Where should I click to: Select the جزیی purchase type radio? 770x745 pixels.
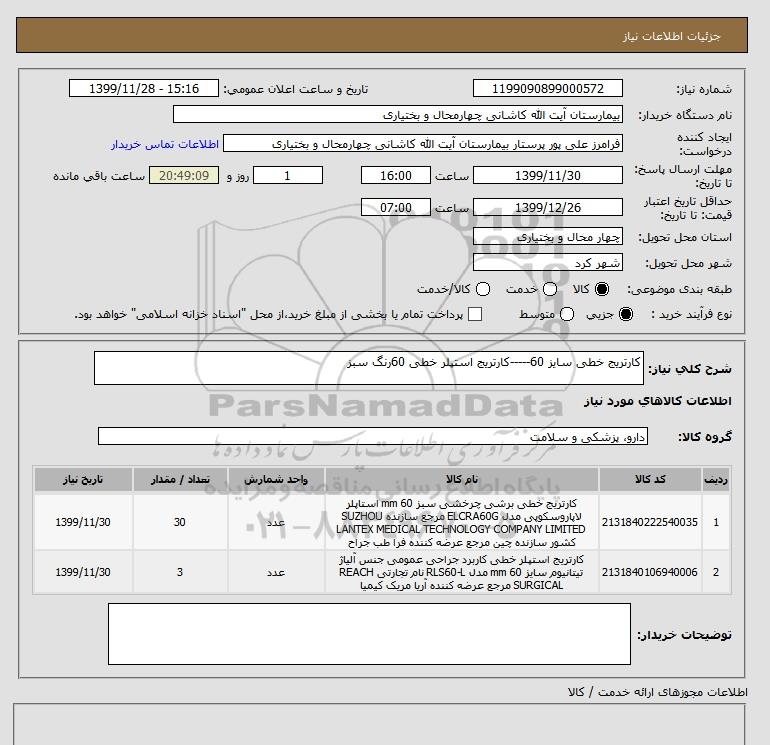[x=626, y=314]
